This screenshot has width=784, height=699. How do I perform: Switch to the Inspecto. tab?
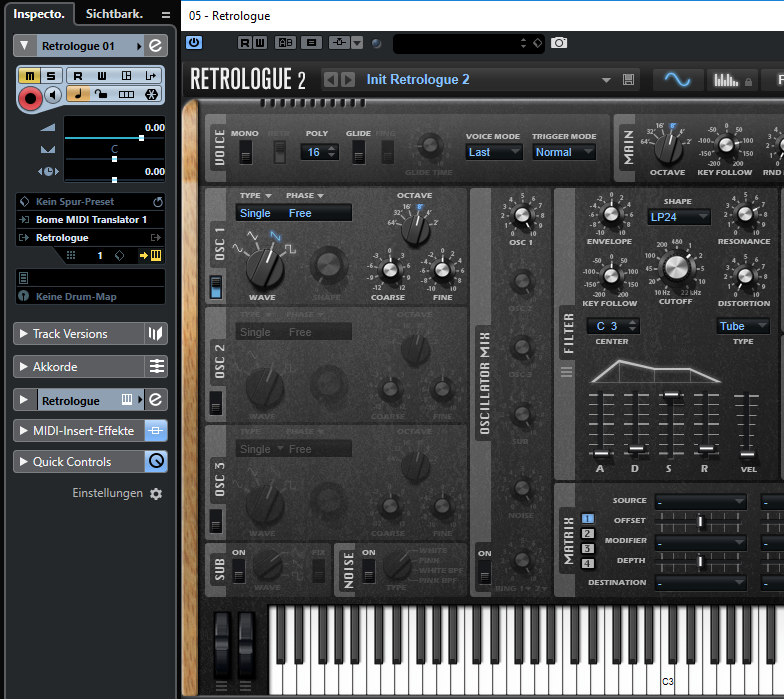point(39,14)
